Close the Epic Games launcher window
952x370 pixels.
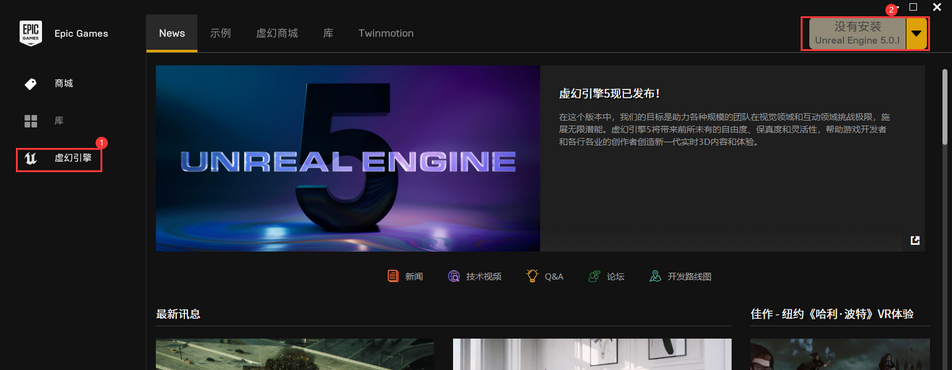coord(936,7)
